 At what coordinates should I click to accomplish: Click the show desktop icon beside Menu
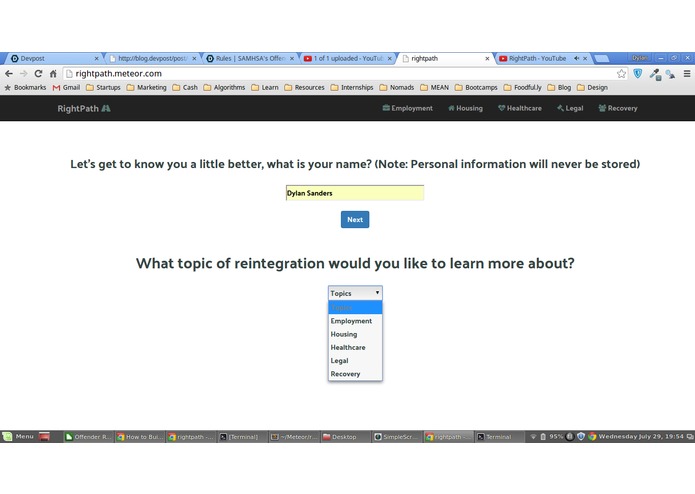click(x=44, y=436)
